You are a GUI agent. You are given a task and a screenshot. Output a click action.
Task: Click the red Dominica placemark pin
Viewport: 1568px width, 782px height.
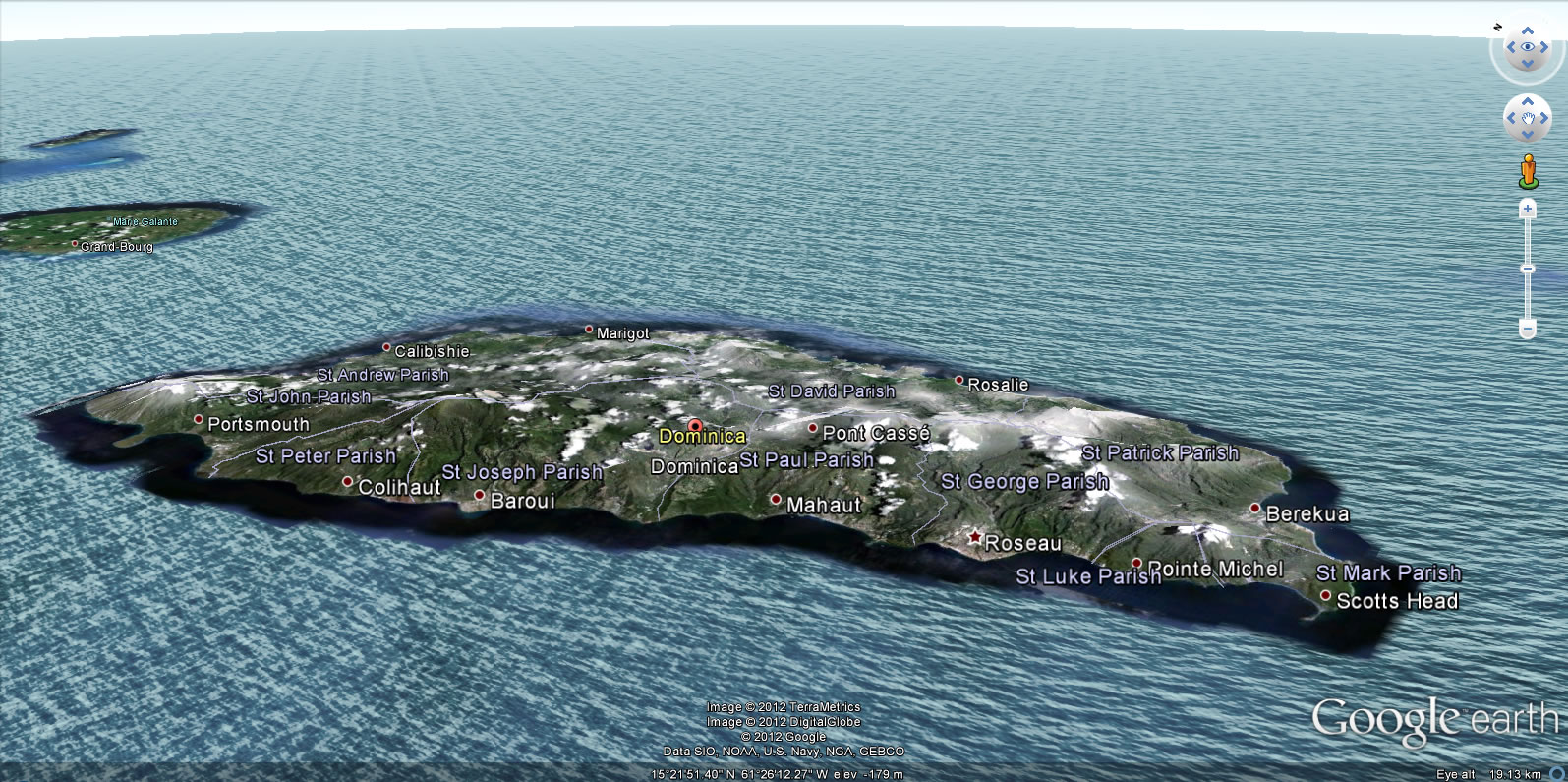tap(695, 426)
